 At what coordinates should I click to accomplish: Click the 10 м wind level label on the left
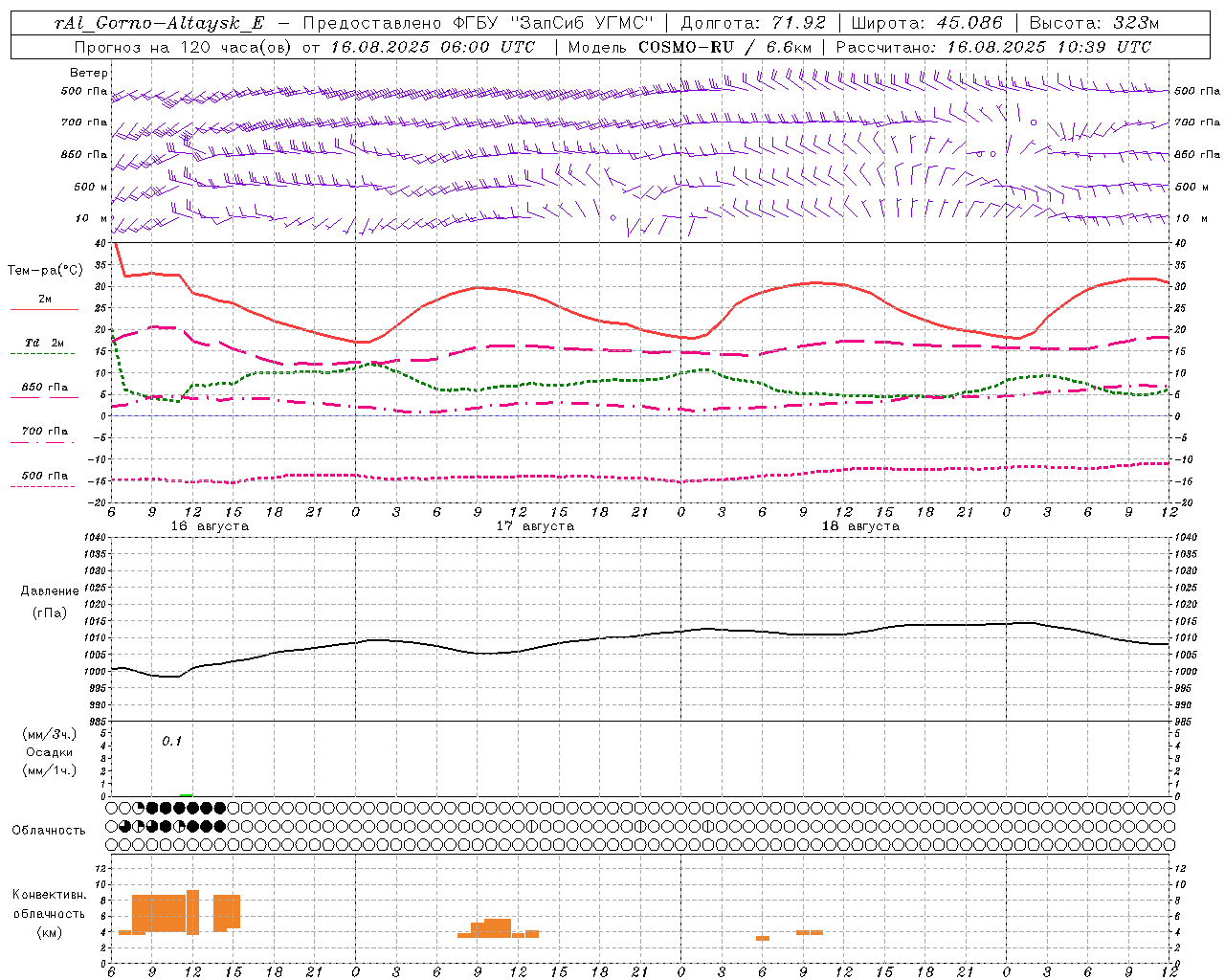91,218
